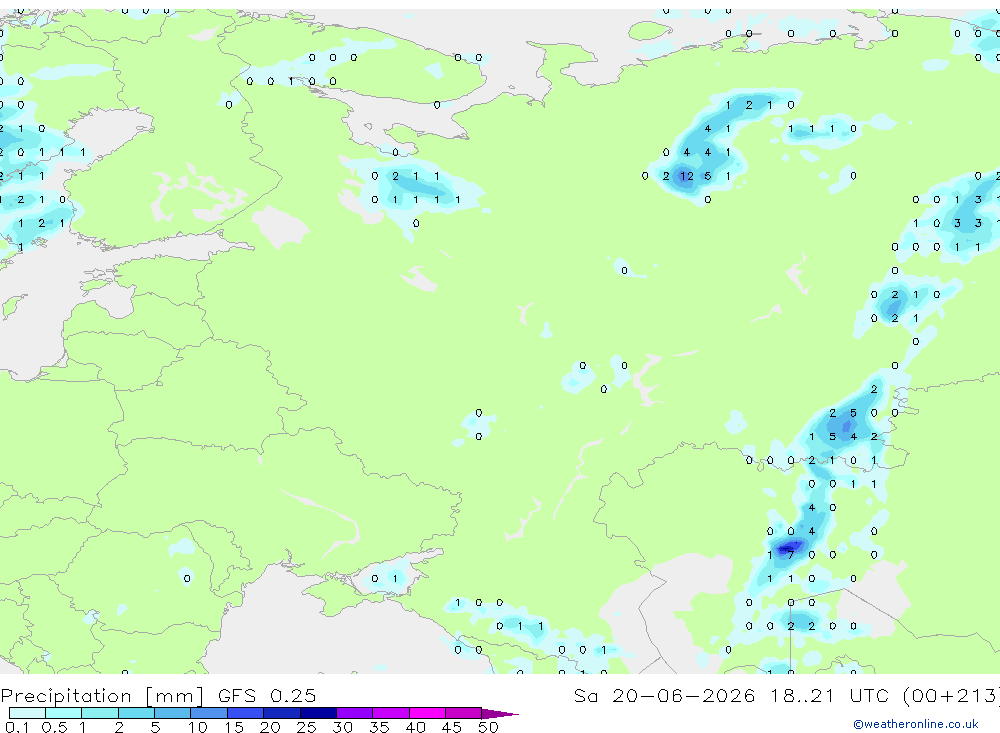Click the '12' precipitation value on map
The image size is (1000, 733).
(x=686, y=176)
